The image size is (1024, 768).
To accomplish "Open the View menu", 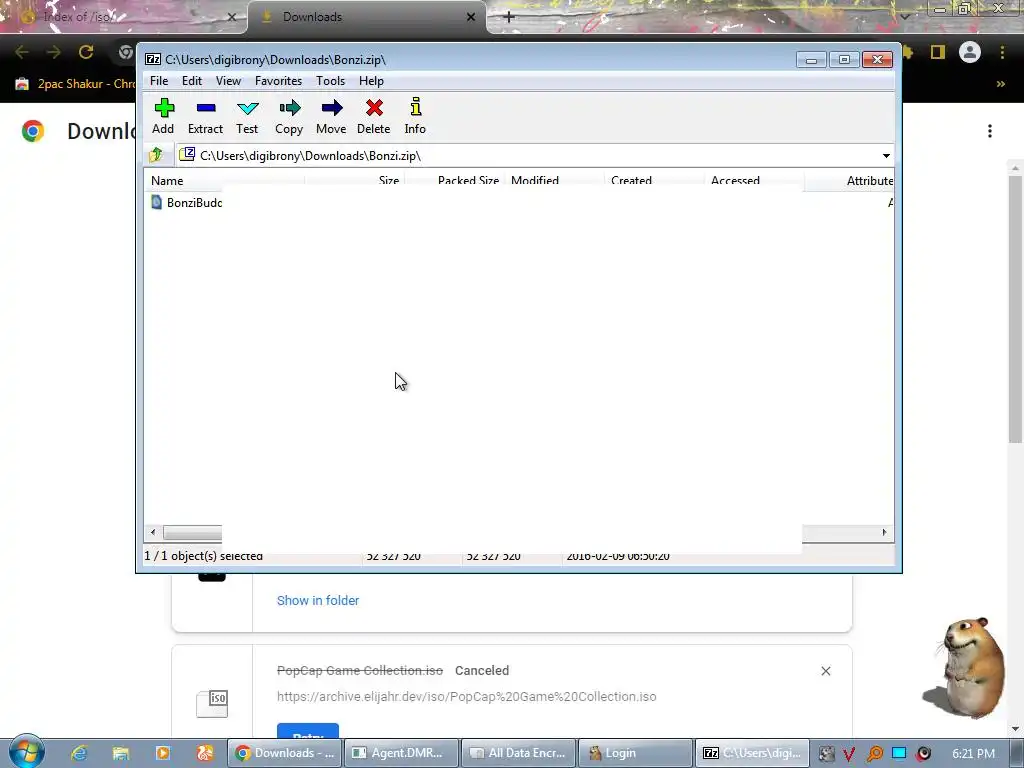I will tap(229, 81).
